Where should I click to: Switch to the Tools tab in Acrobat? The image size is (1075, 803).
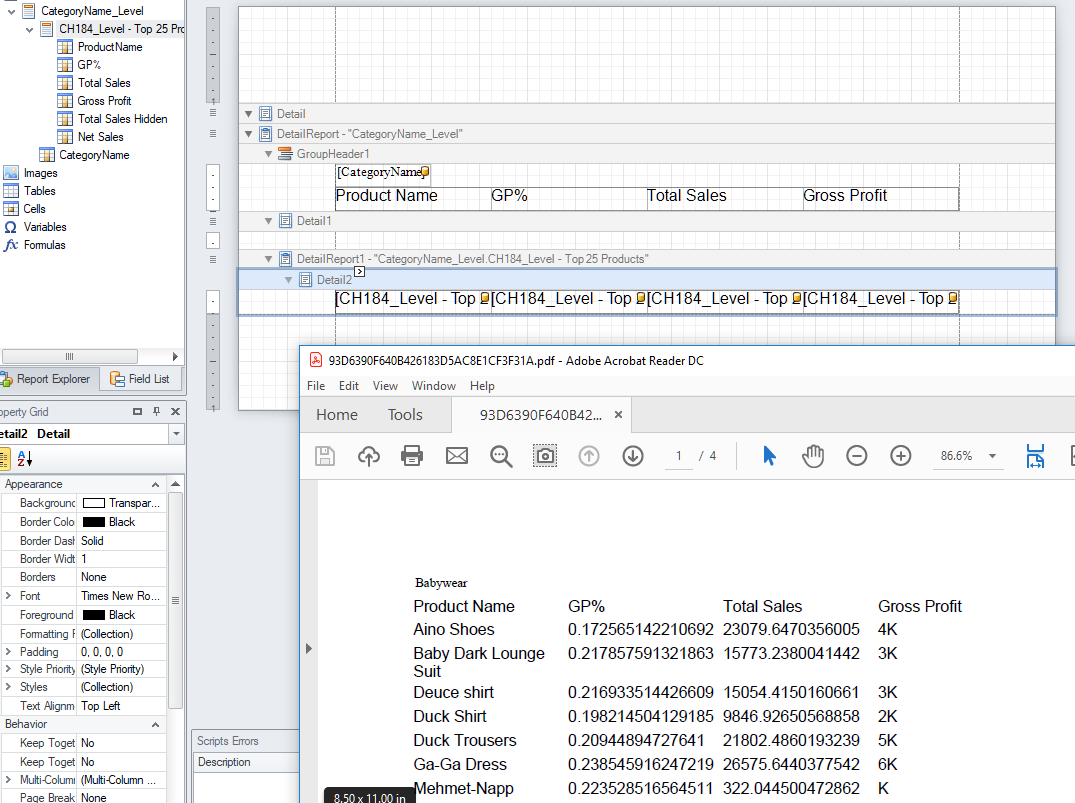coord(404,414)
